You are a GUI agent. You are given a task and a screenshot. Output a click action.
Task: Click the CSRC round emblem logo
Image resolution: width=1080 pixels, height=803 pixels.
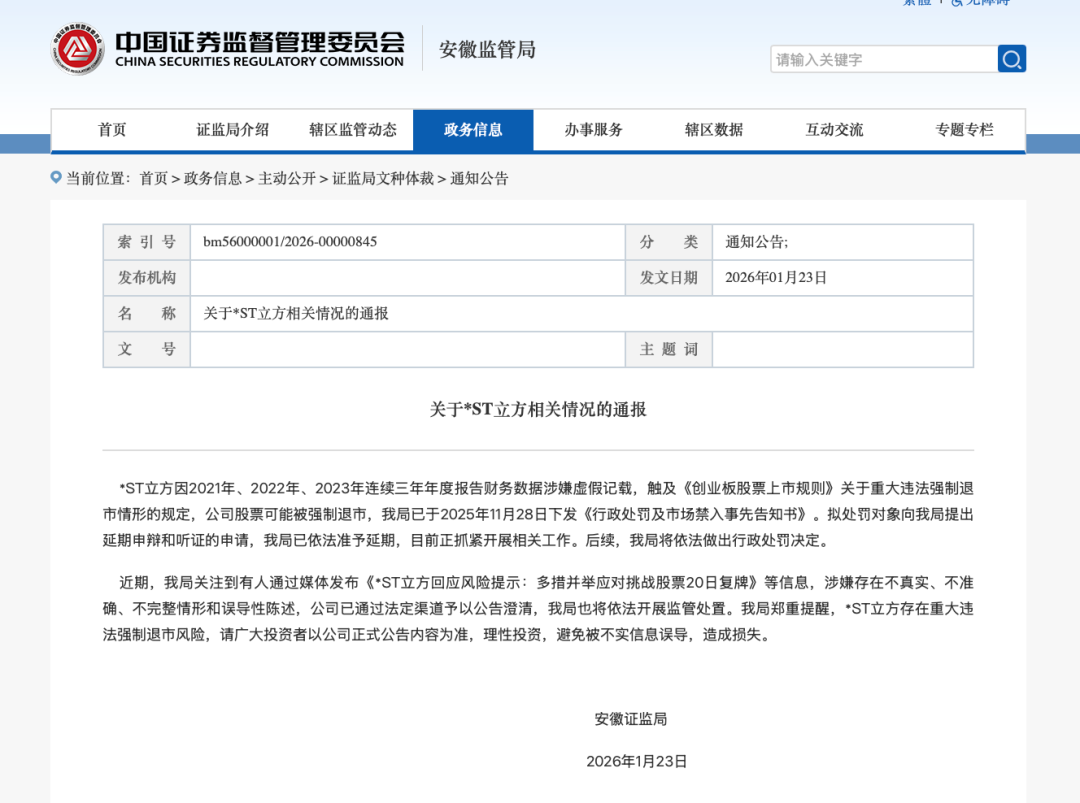point(77,49)
